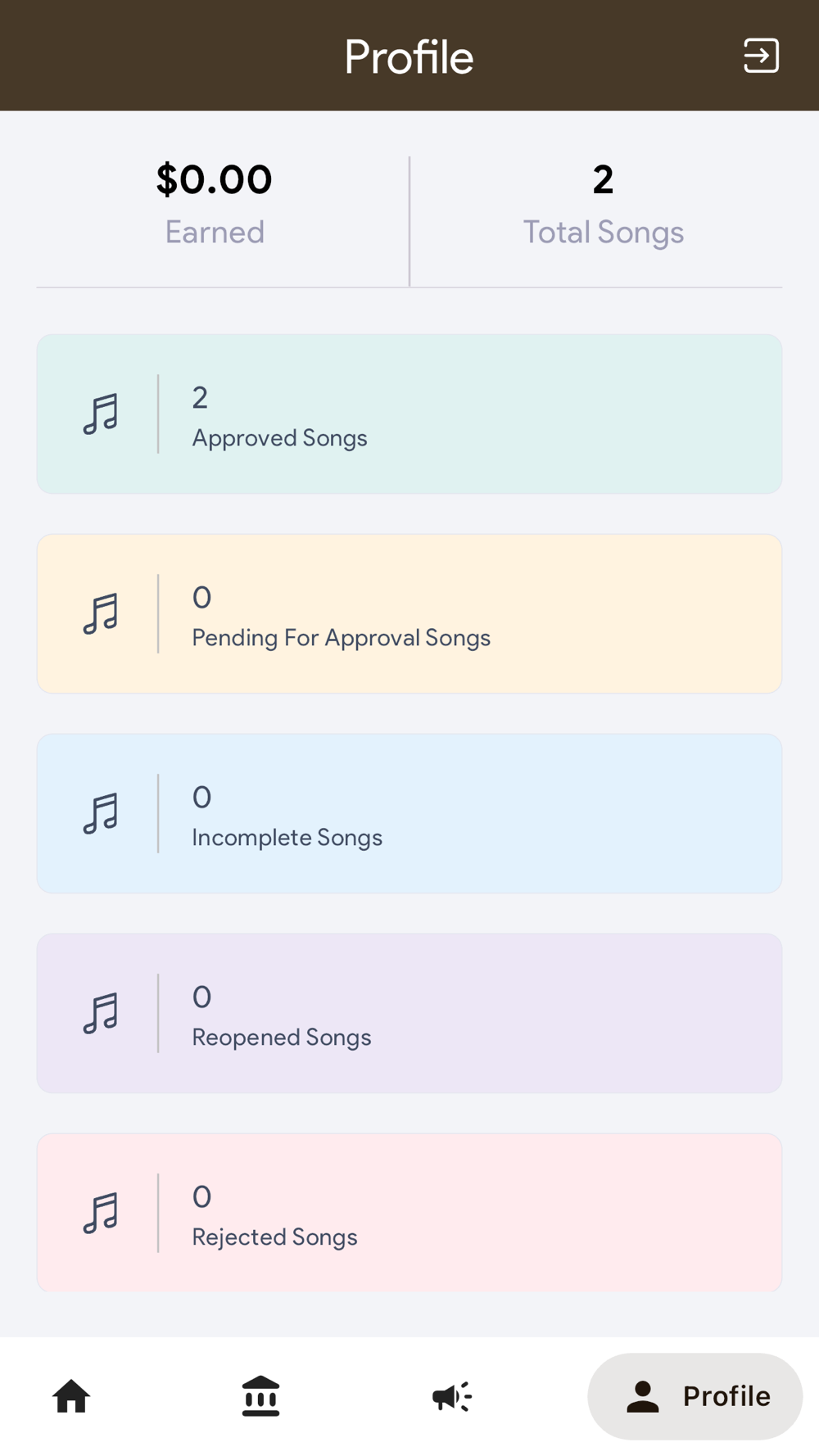This screenshot has height=1456, width=819.
Task: Tap the logout icon in header
Action: click(x=761, y=56)
